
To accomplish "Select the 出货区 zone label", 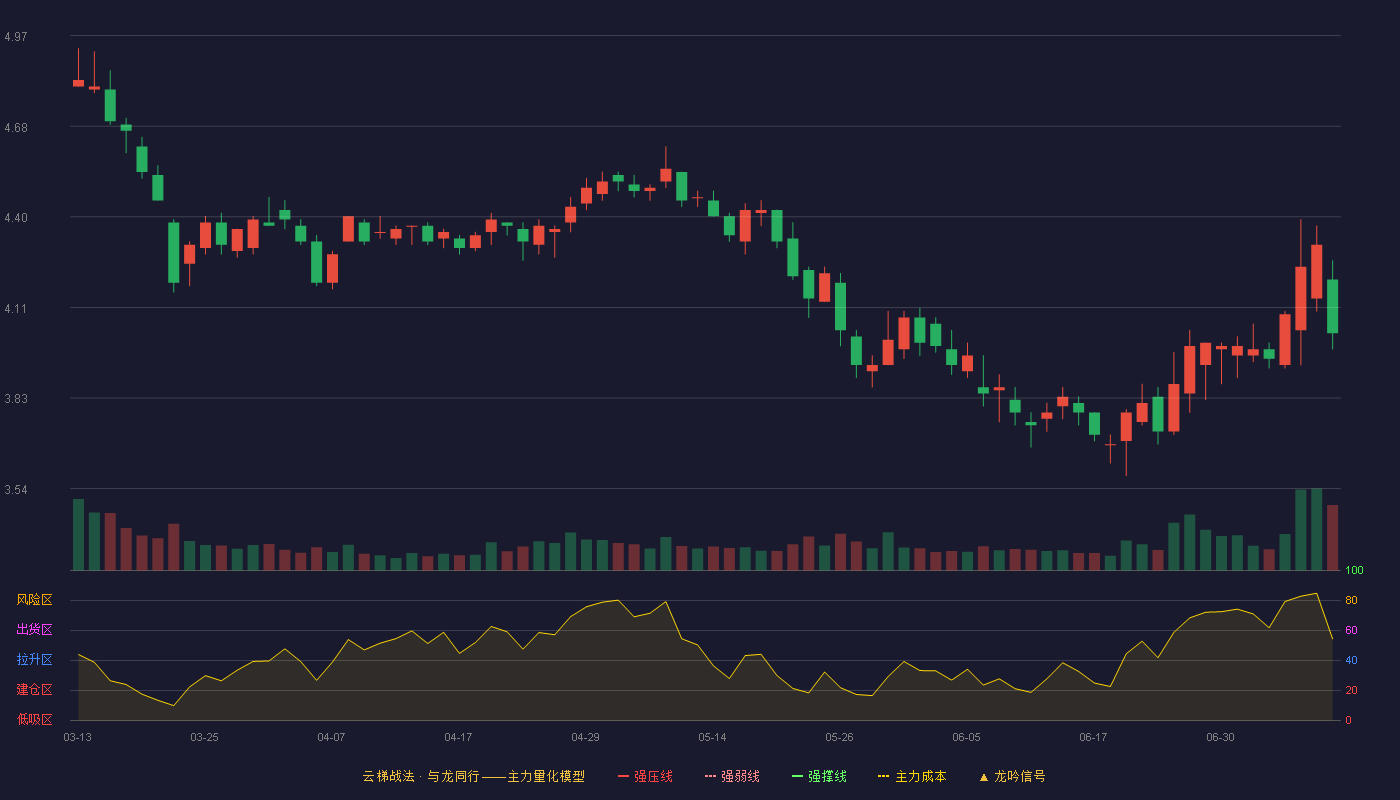I will 34,630.
